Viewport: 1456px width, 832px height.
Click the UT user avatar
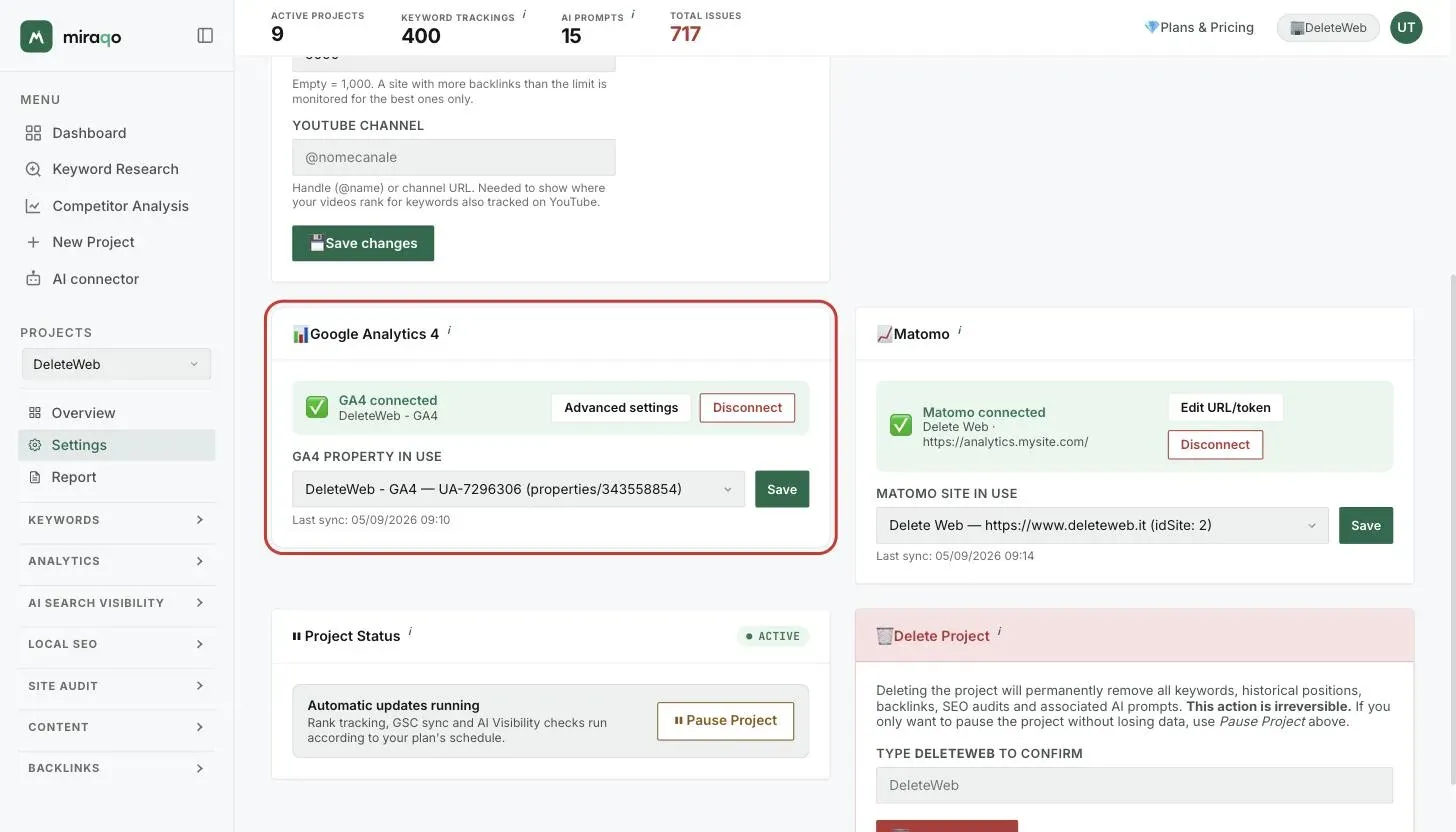(x=1406, y=27)
